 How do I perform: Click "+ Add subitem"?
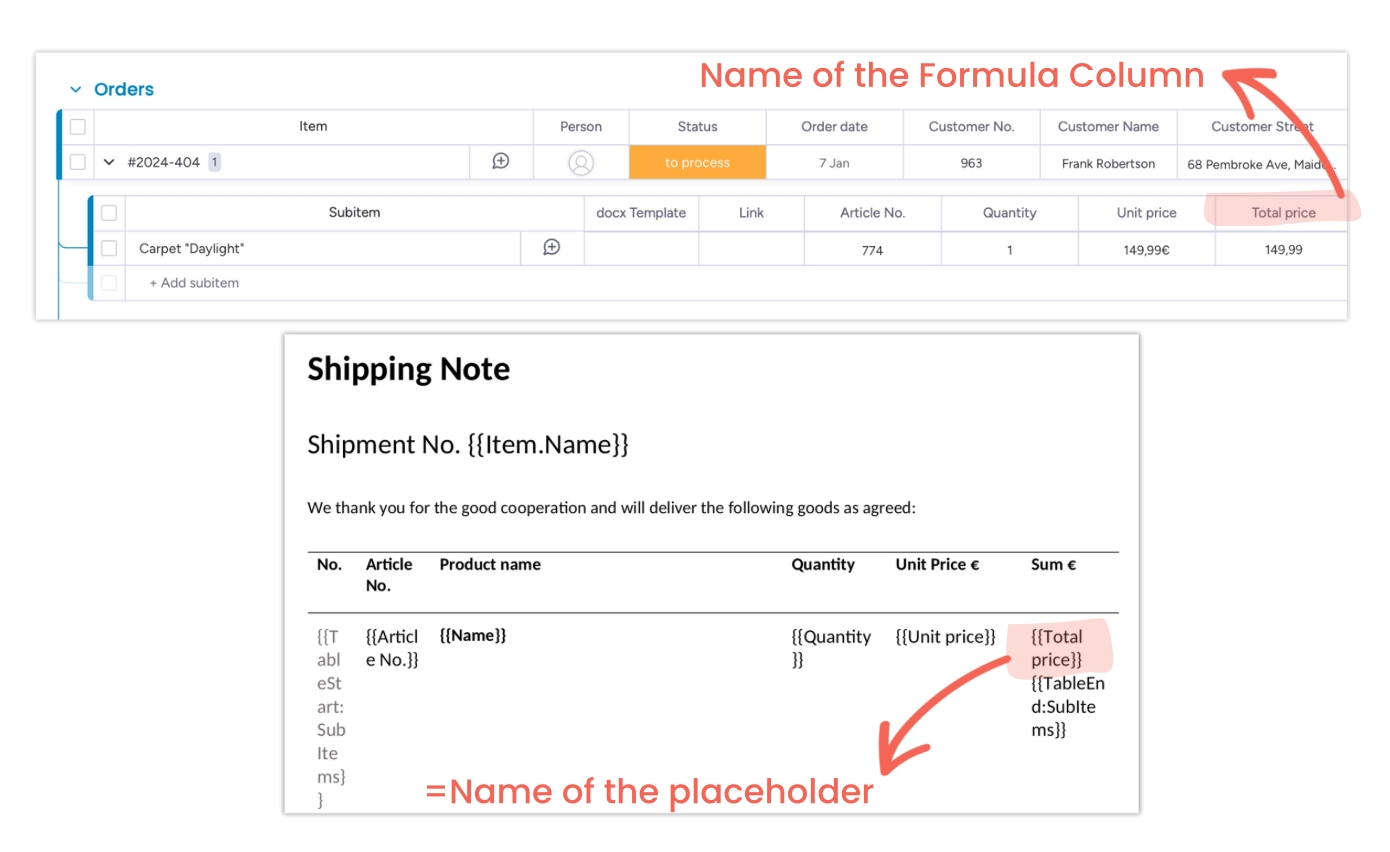coord(194,283)
